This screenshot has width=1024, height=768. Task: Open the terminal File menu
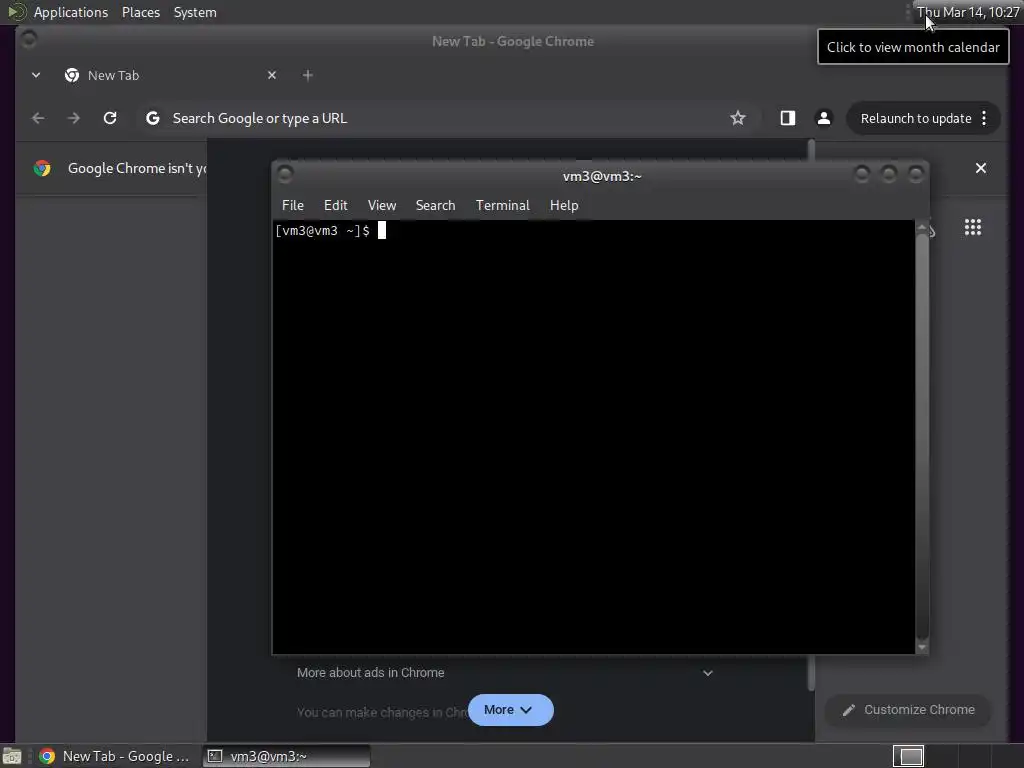click(x=293, y=205)
